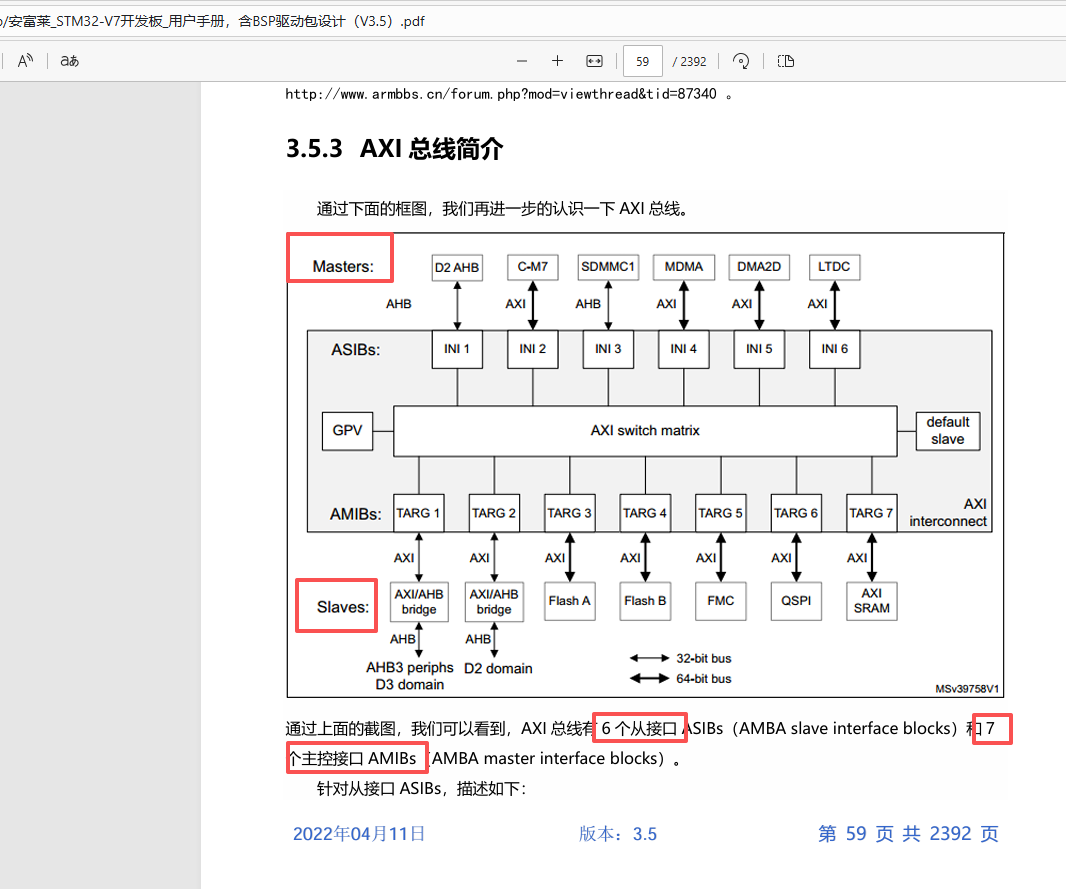The height and width of the screenshot is (889, 1066).
Task: Select the 3.5.3 AXI heading
Action: click(x=394, y=148)
